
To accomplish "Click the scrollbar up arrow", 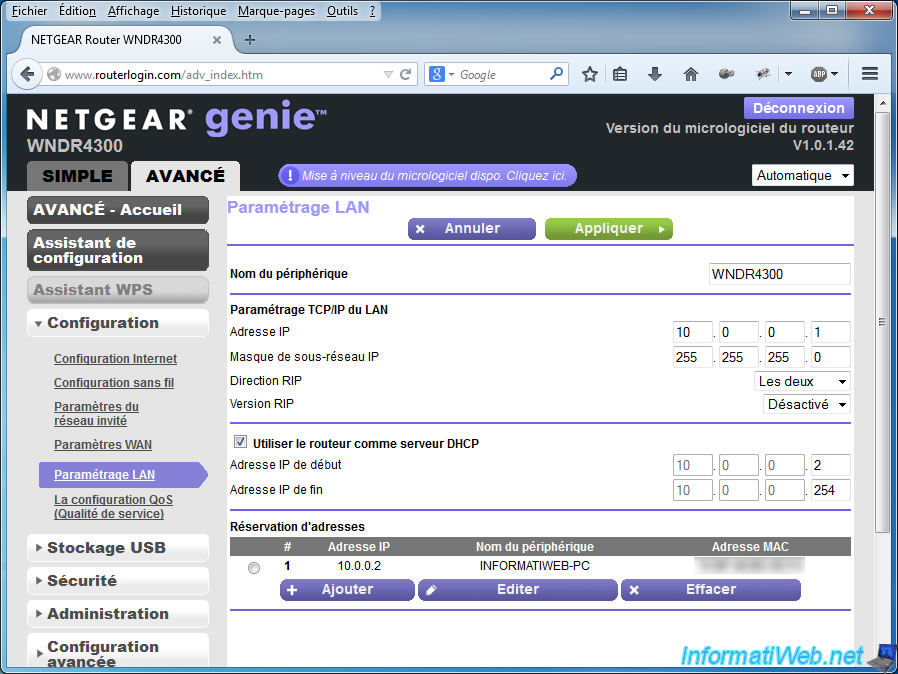I will (882, 103).
